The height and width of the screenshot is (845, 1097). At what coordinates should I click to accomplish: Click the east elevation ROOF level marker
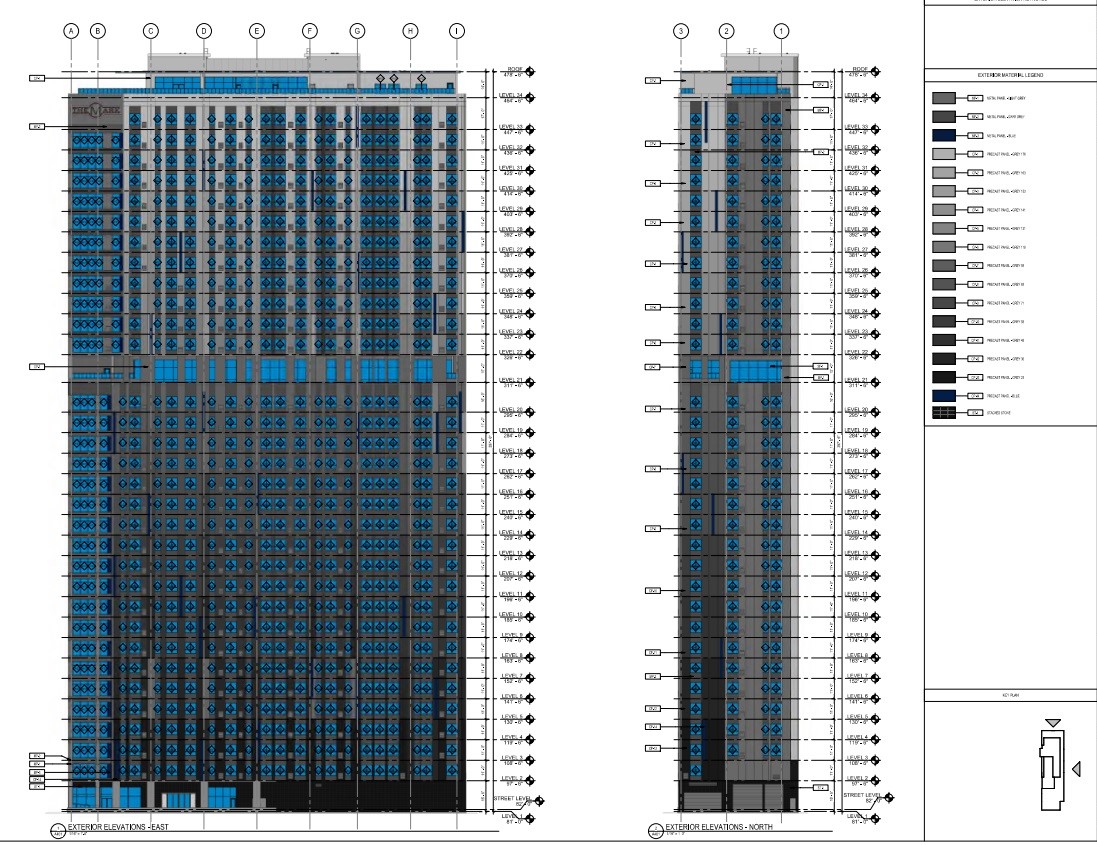tap(530, 72)
